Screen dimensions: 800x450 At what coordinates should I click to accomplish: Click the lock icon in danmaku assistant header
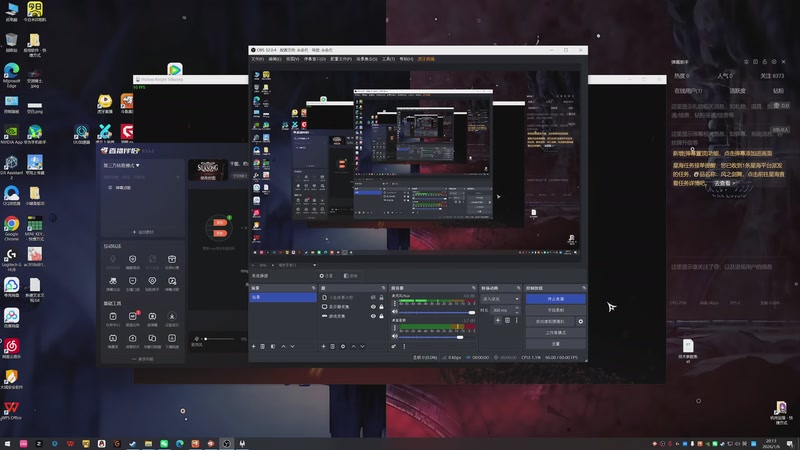tap(765, 62)
